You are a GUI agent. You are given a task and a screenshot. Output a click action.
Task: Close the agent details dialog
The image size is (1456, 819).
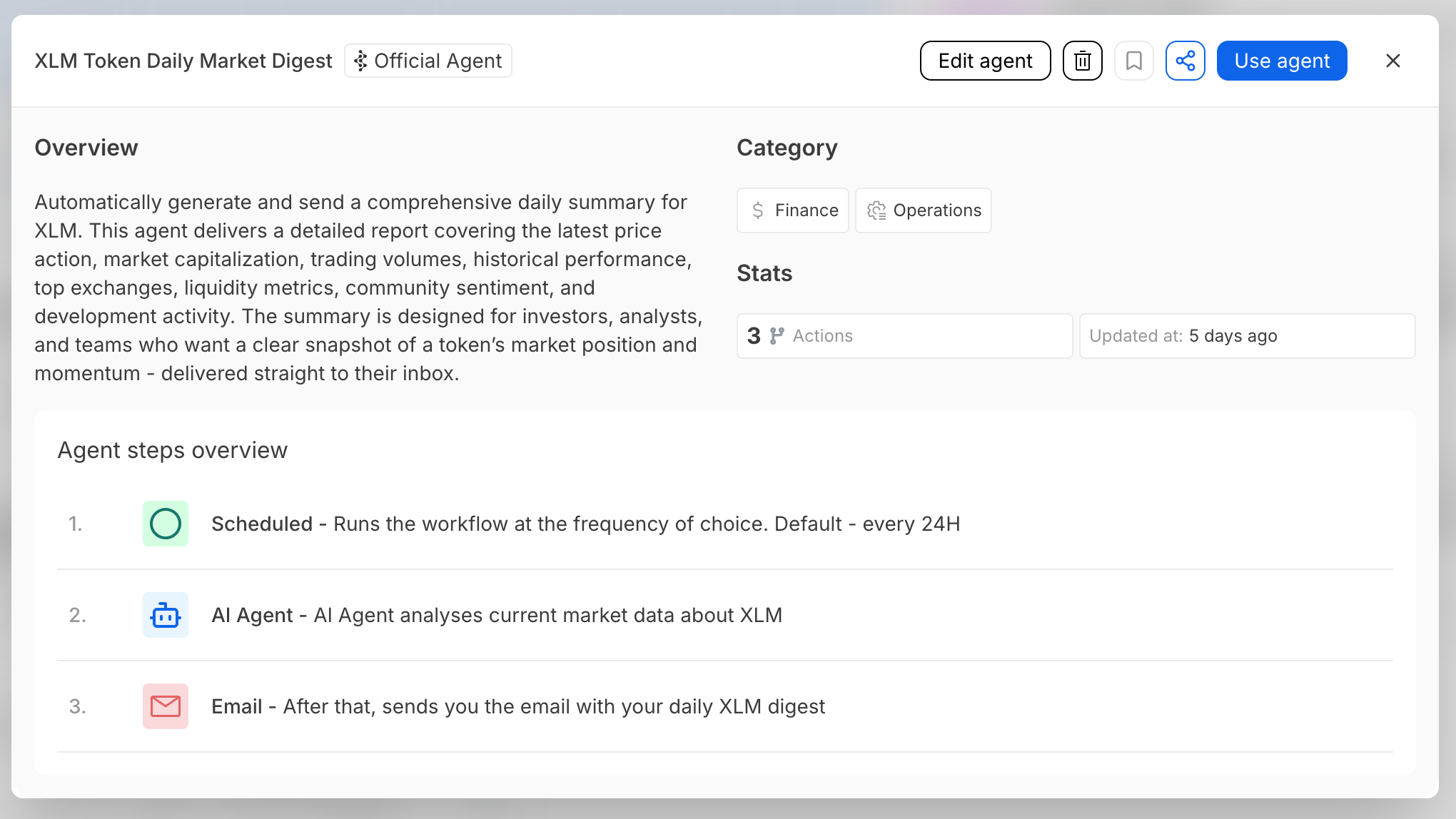(x=1392, y=61)
